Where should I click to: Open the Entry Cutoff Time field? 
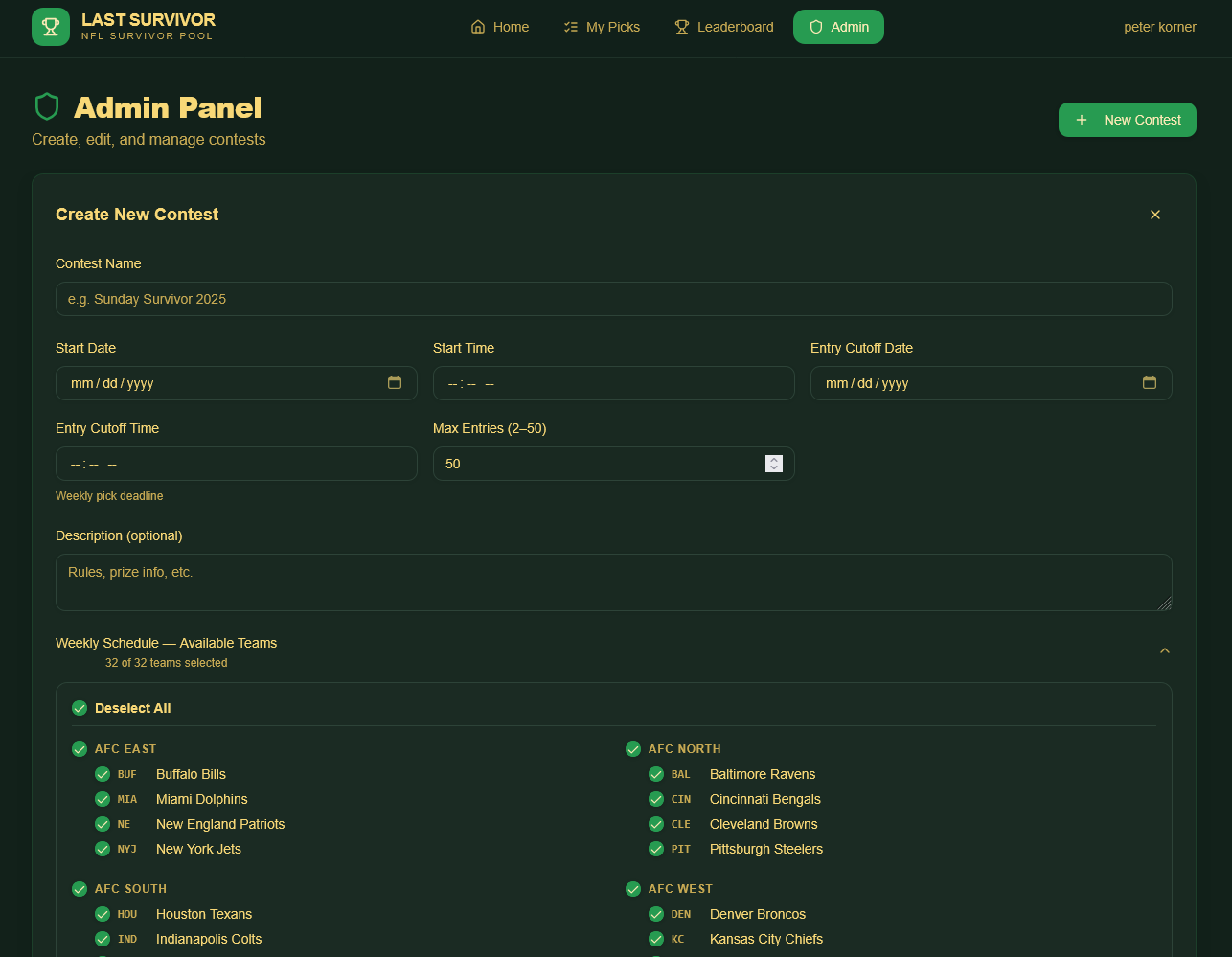click(x=236, y=464)
